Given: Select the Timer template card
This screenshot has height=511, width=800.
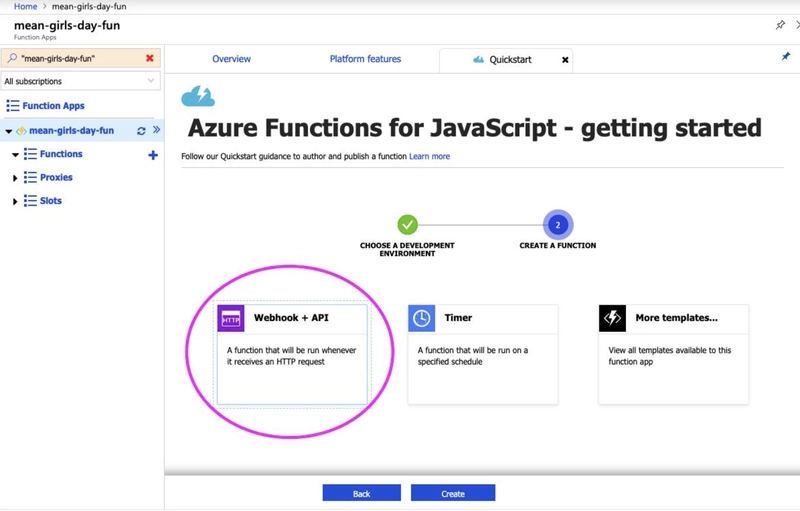Looking at the screenshot, I should point(483,354).
